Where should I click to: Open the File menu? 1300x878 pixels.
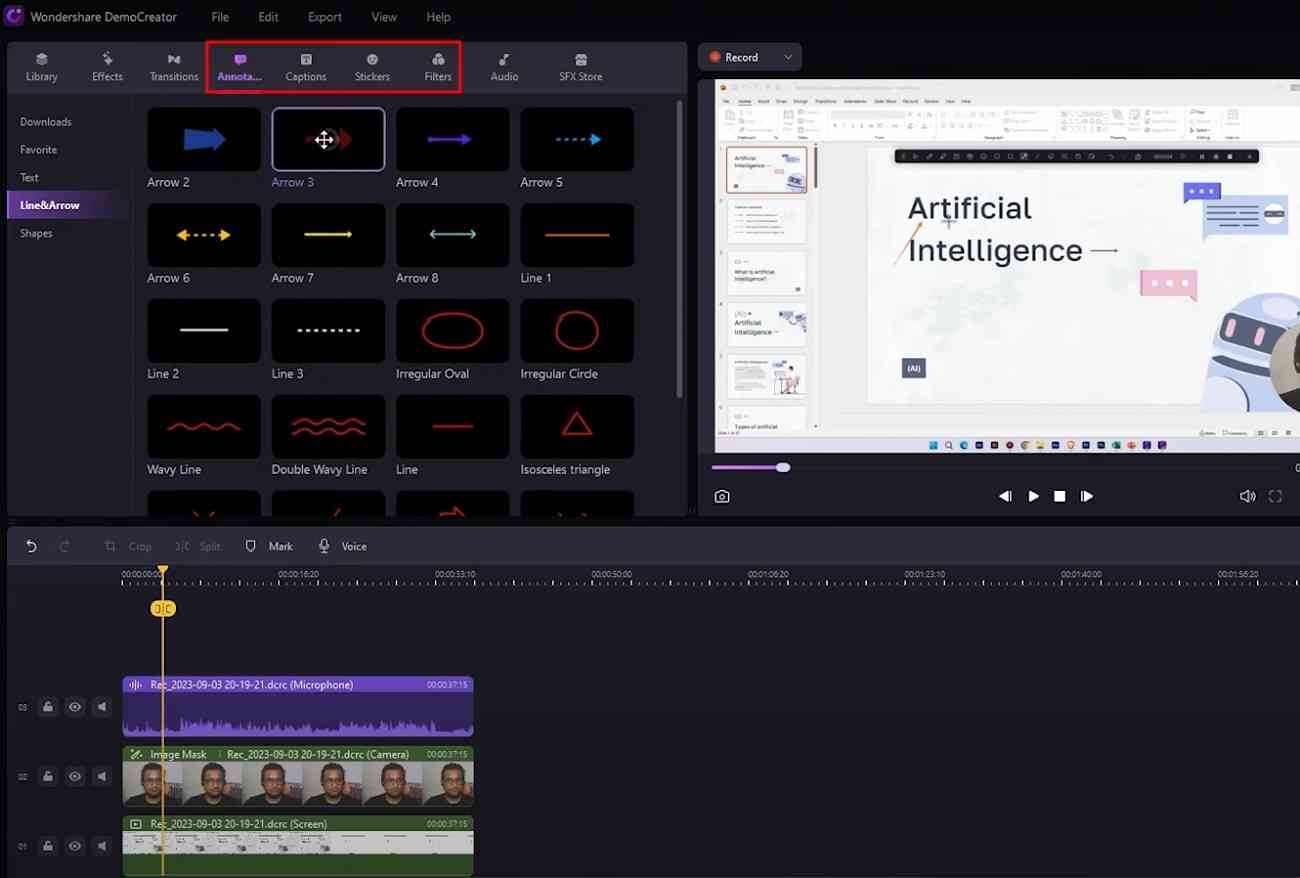(x=220, y=17)
